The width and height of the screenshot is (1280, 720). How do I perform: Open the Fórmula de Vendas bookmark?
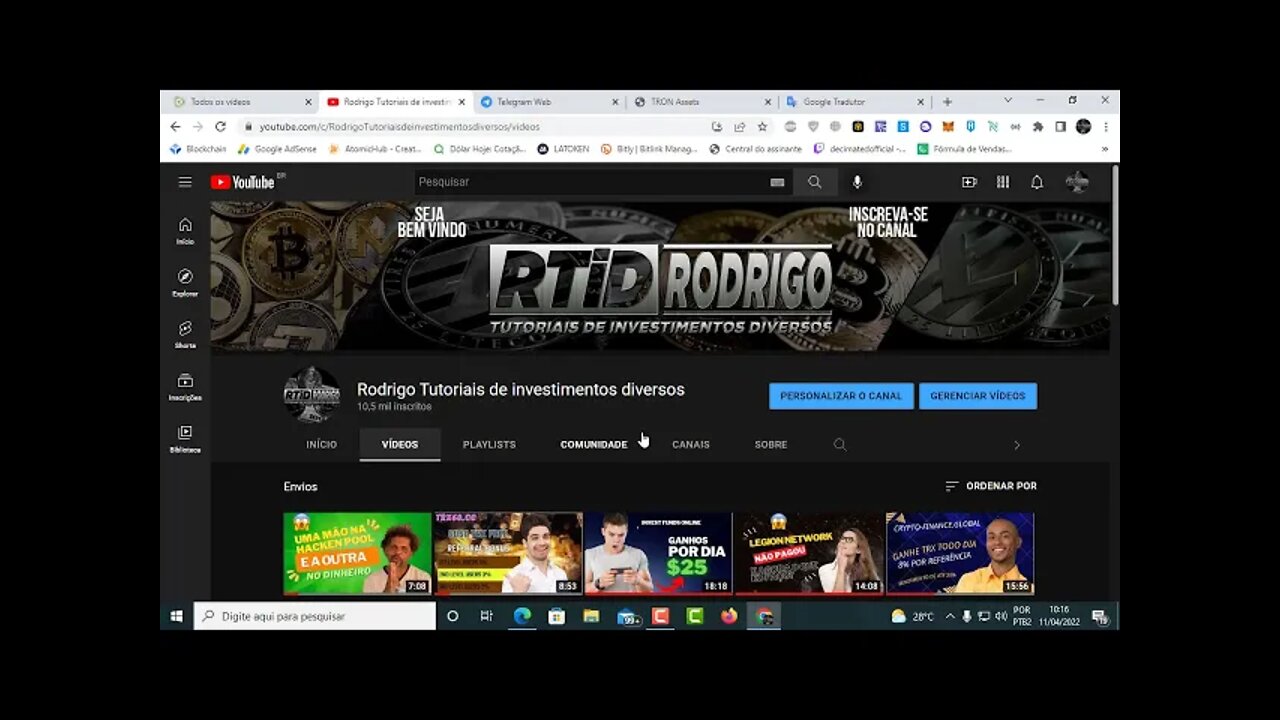pos(964,149)
